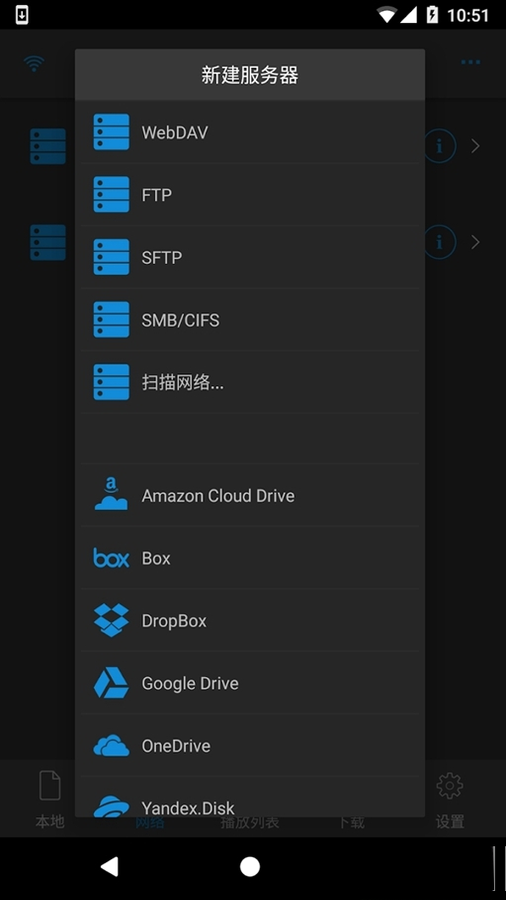Click the DropBox label
Image resolution: width=506 pixels, height=900 pixels.
(174, 621)
